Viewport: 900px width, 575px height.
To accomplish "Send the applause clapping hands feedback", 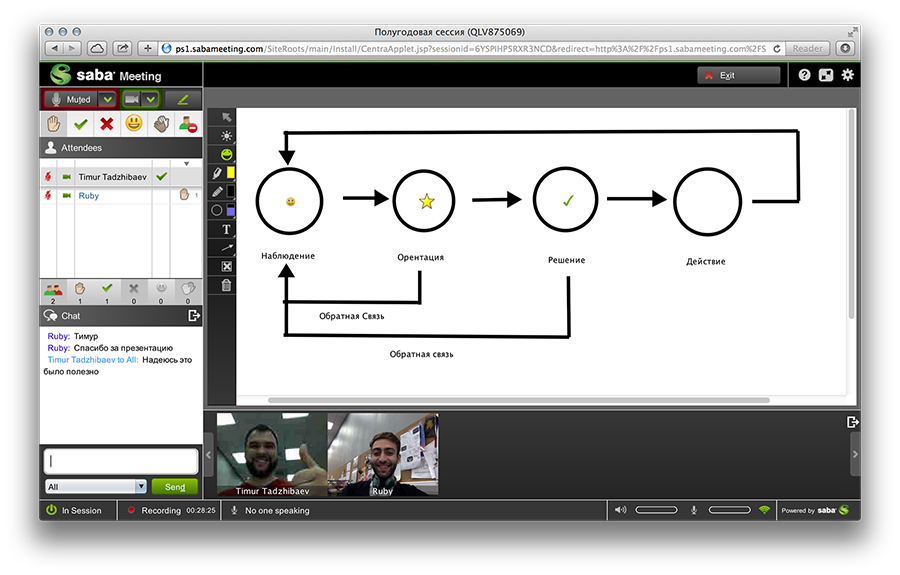I will [161, 124].
